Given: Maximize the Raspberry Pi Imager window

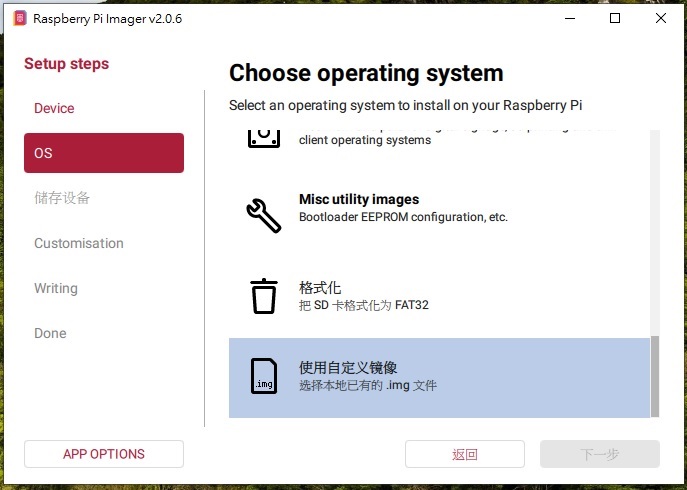Looking at the screenshot, I should coord(615,18).
